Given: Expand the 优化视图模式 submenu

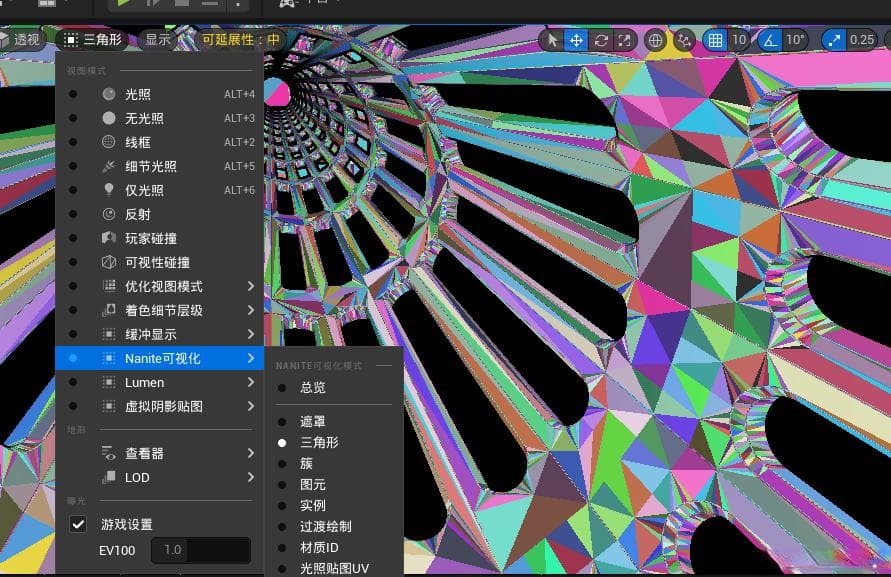Looking at the screenshot, I should point(160,287).
